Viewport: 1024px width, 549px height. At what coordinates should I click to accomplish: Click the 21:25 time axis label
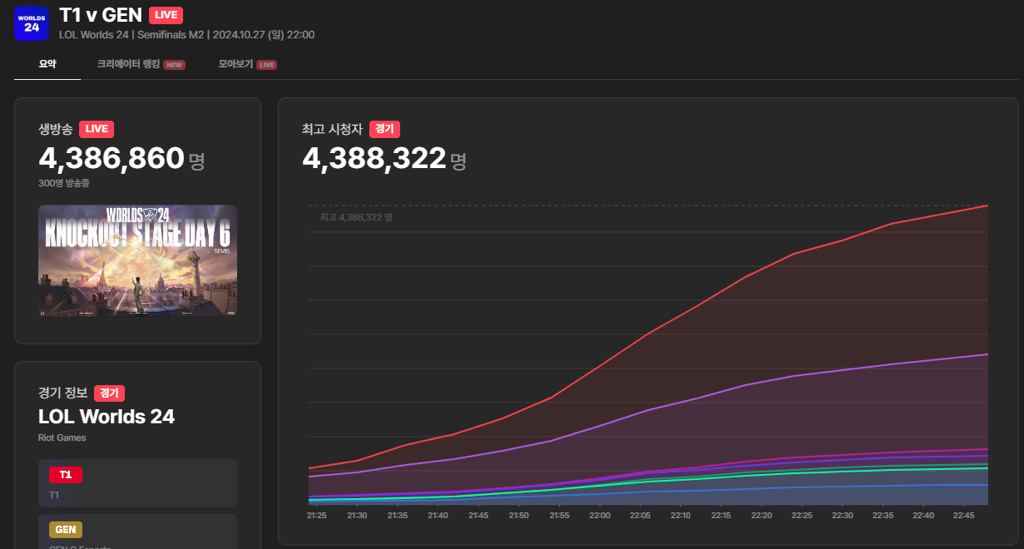click(317, 516)
